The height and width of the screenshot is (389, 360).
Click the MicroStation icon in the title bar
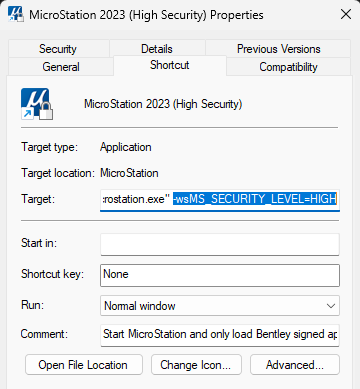[16, 15]
